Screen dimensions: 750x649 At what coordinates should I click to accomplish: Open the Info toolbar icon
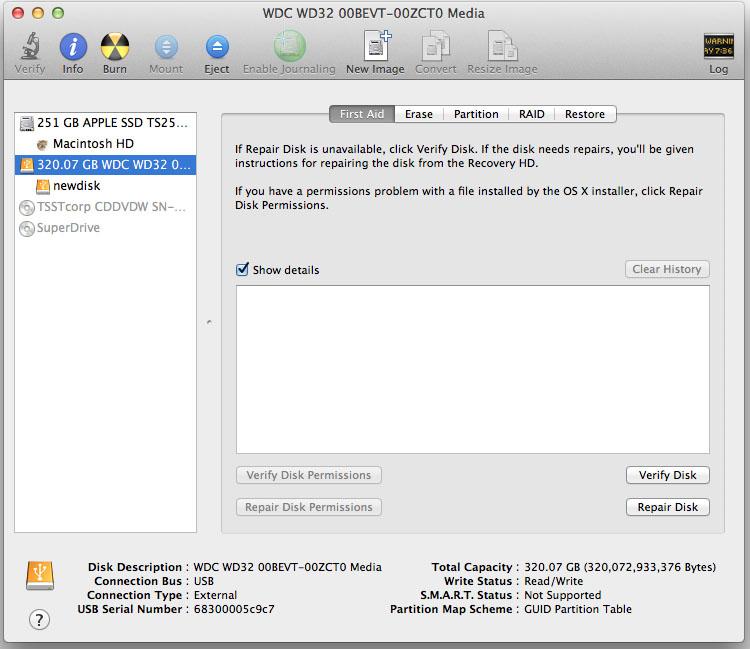point(73,47)
